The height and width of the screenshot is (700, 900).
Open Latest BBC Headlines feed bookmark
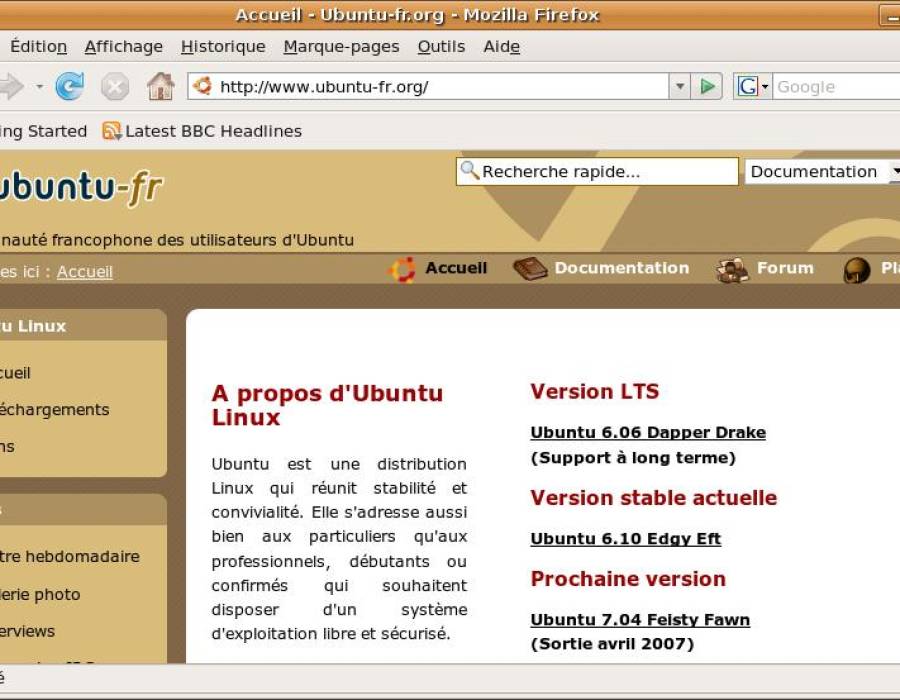coord(202,131)
